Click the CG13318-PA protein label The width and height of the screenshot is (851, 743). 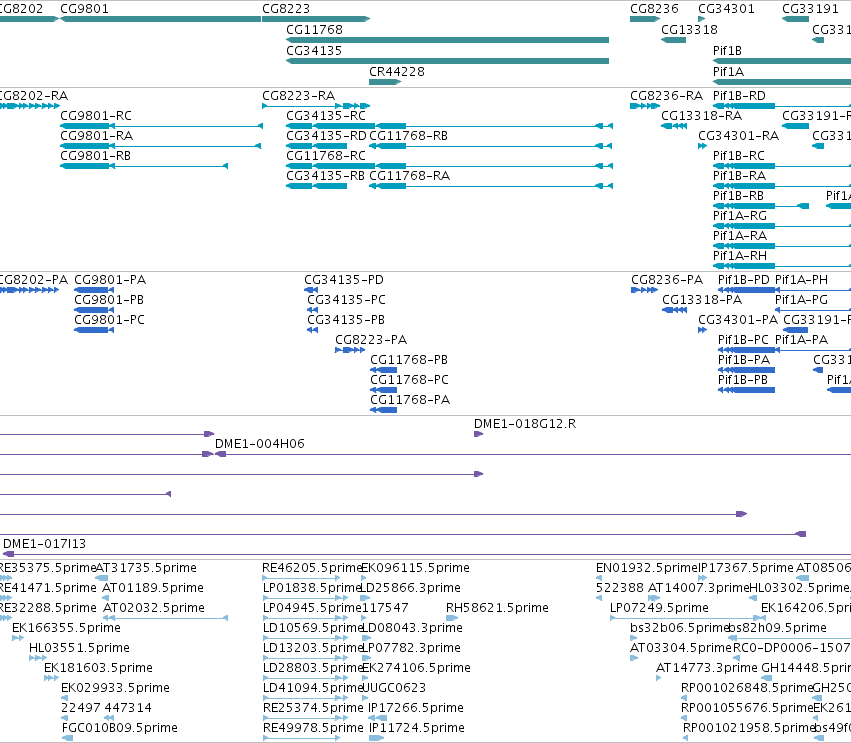tap(702, 300)
